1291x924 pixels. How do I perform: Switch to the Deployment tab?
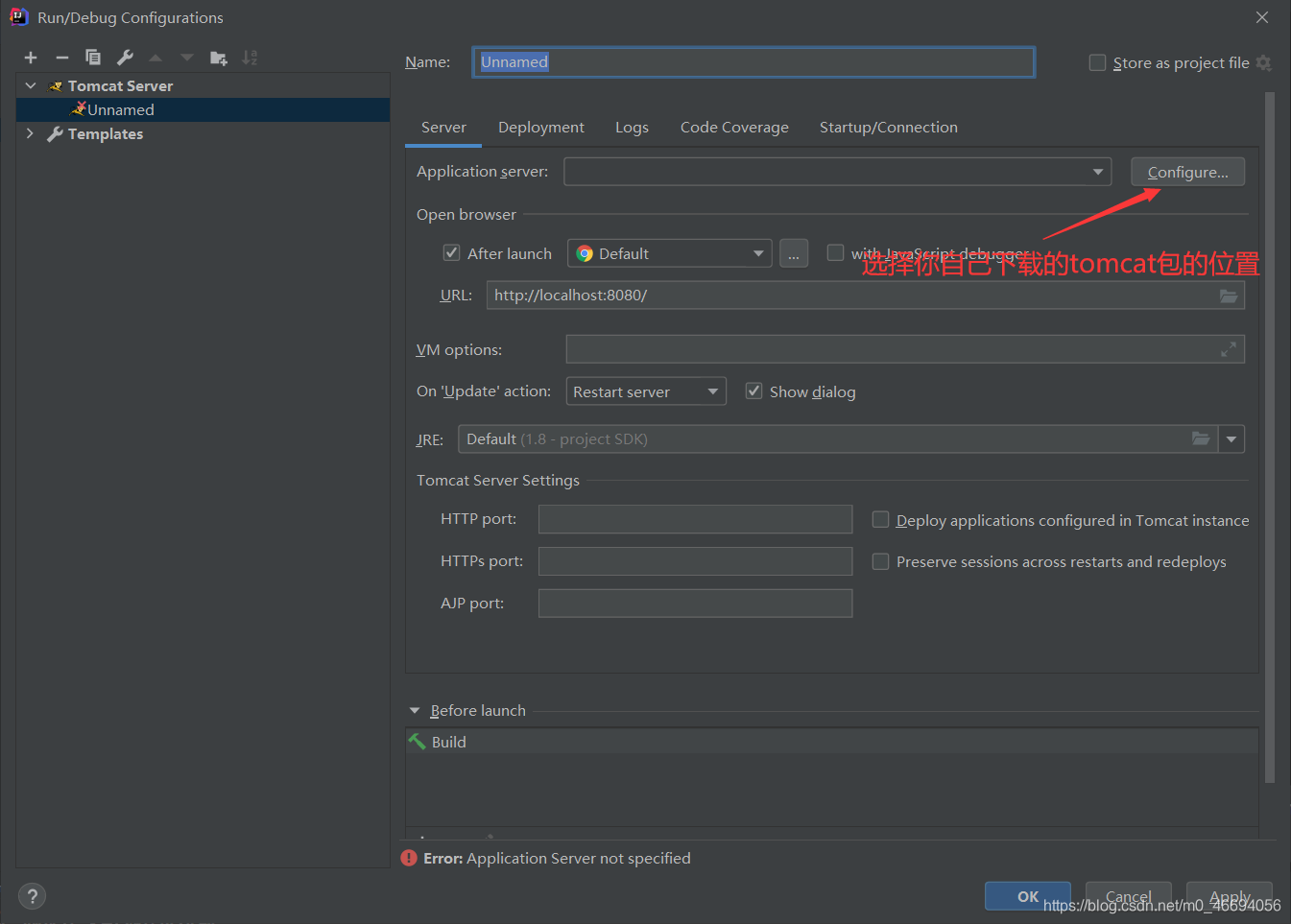click(541, 128)
